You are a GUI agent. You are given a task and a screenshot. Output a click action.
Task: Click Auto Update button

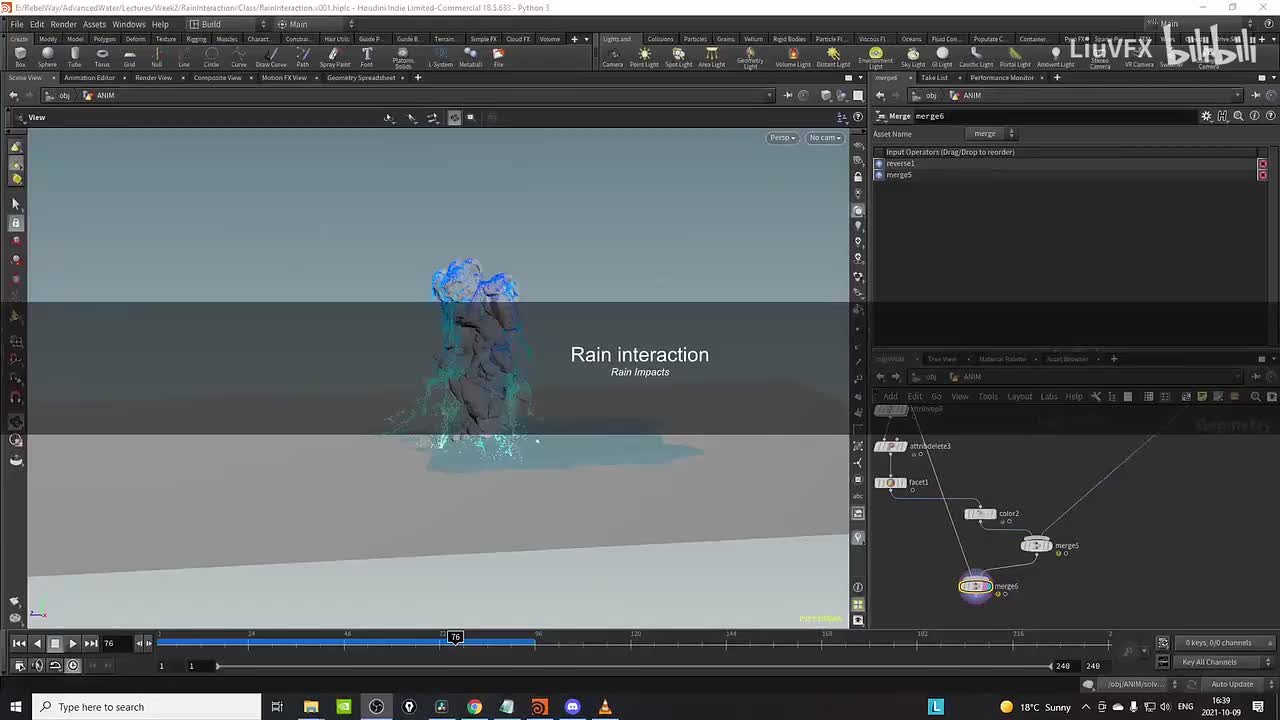[x=1232, y=684]
